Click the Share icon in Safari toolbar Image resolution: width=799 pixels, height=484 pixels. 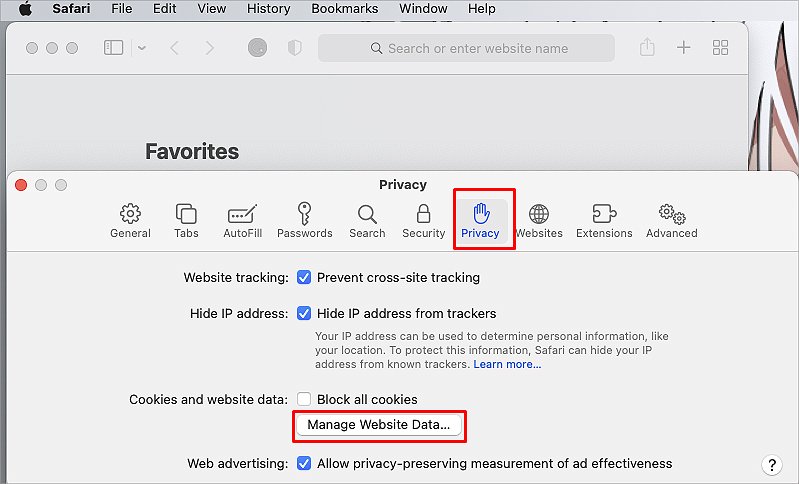coord(647,48)
